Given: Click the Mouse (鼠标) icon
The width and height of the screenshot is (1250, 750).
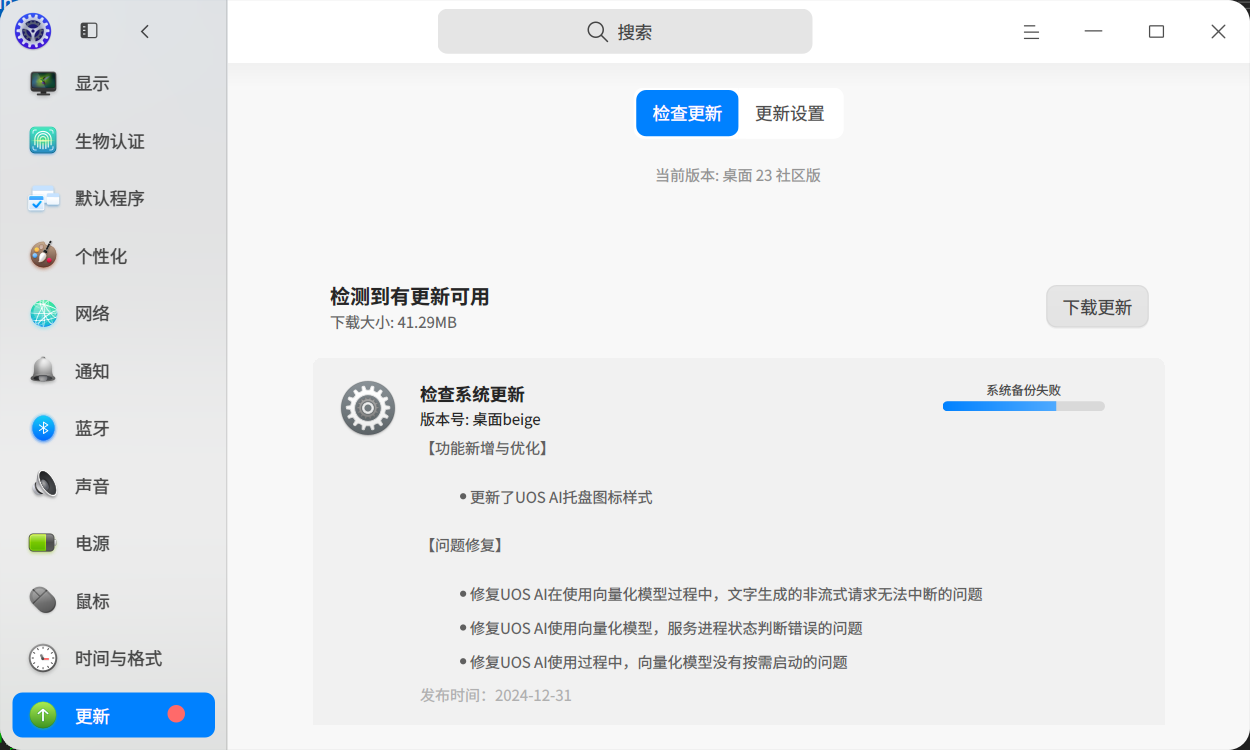Looking at the screenshot, I should tap(43, 601).
